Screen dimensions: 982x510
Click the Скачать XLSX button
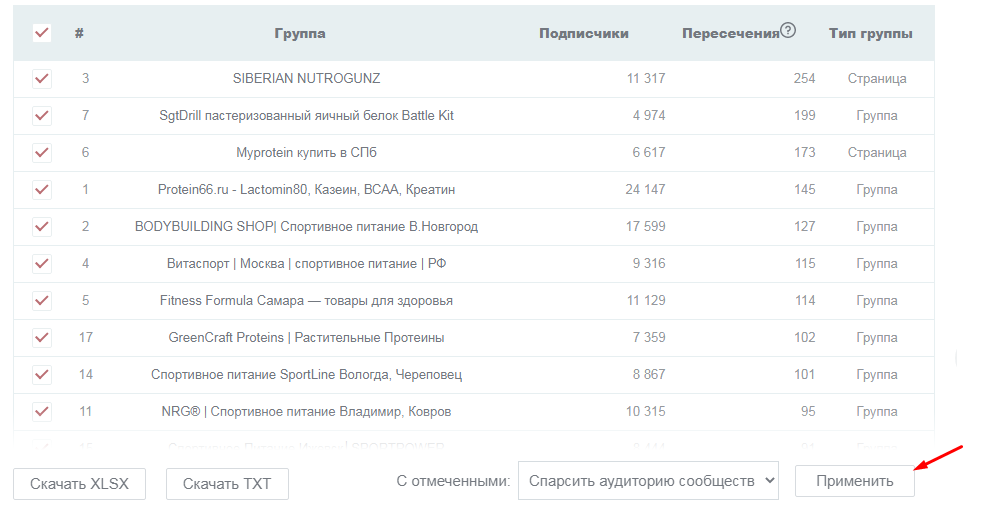(x=79, y=484)
